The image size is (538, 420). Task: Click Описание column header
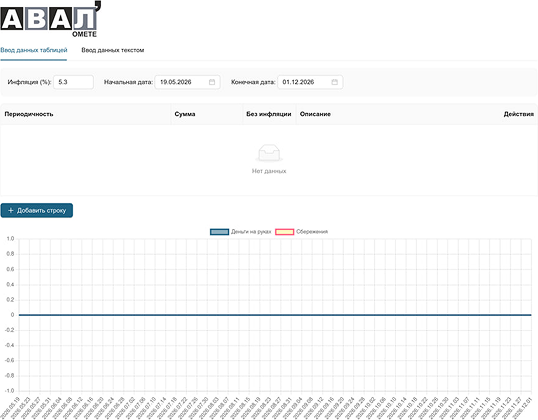click(315, 114)
